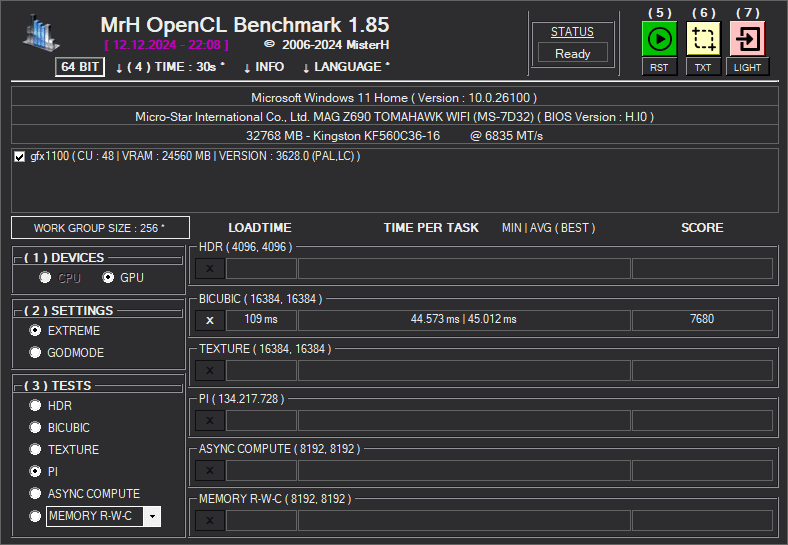788x545 pixels.
Task: Click the WORK GROUP SIZE : 256 button
Action: click(101, 228)
